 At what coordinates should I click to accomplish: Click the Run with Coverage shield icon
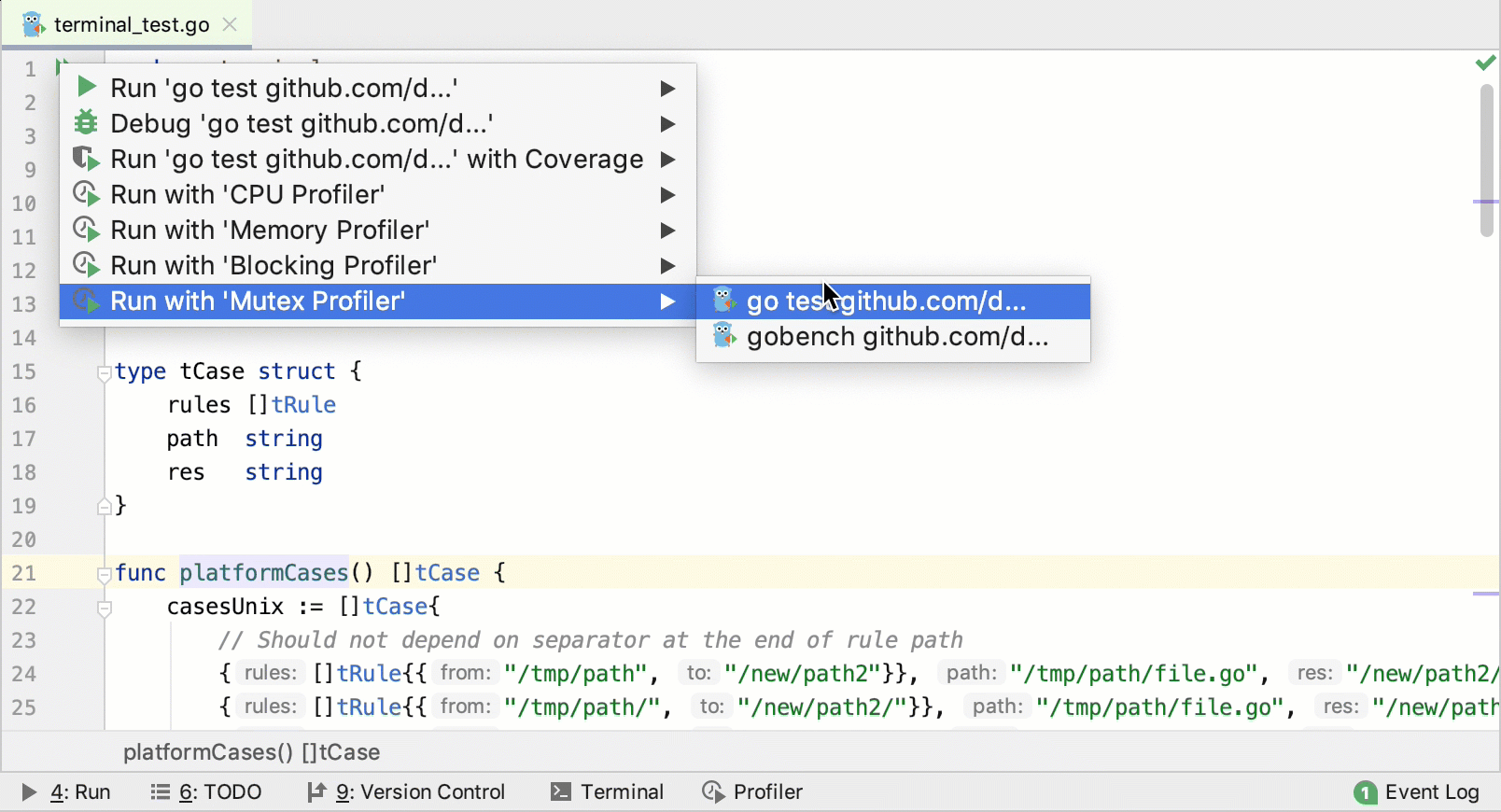coord(86,159)
